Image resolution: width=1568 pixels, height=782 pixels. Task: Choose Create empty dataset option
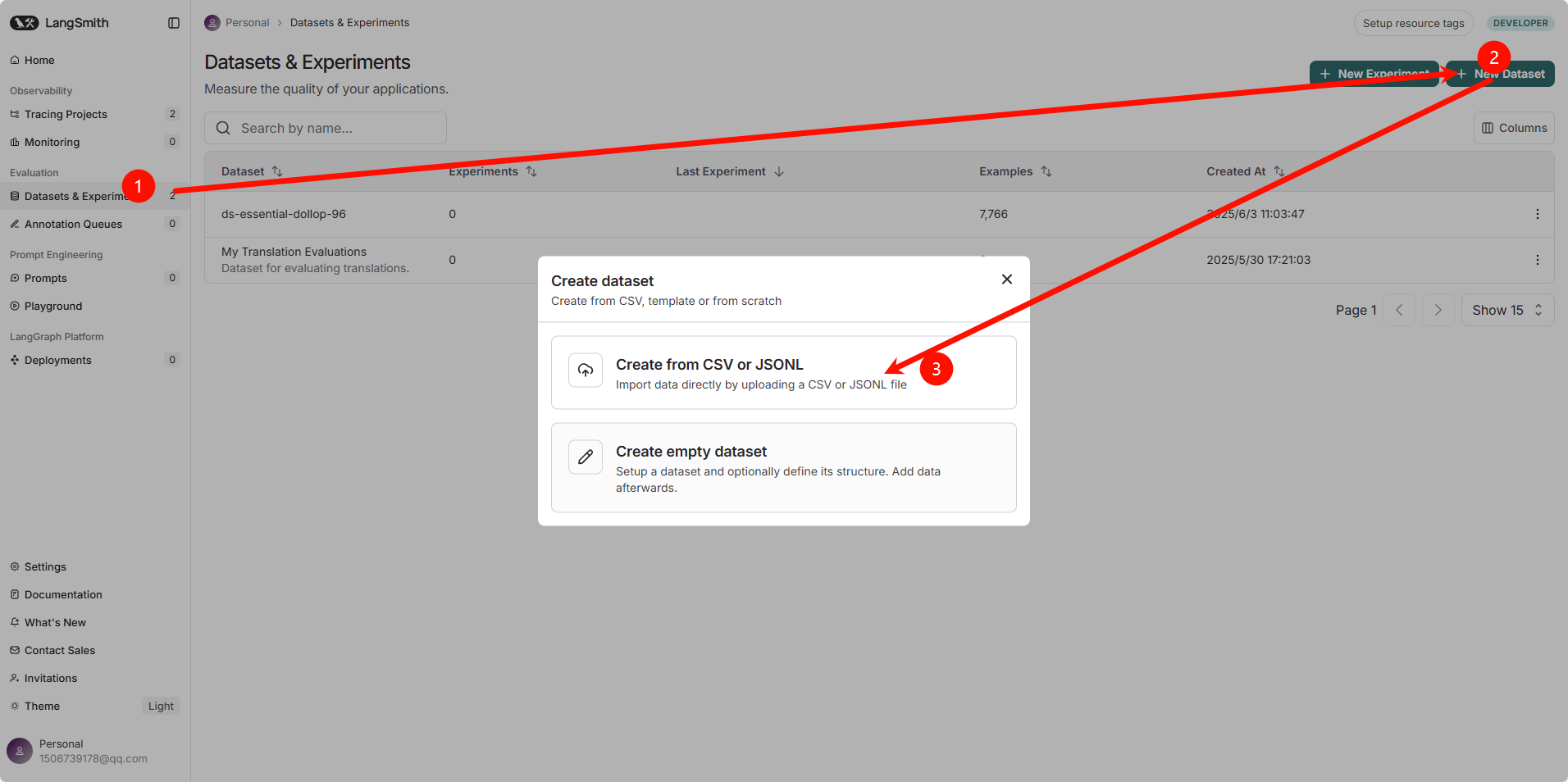(784, 468)
